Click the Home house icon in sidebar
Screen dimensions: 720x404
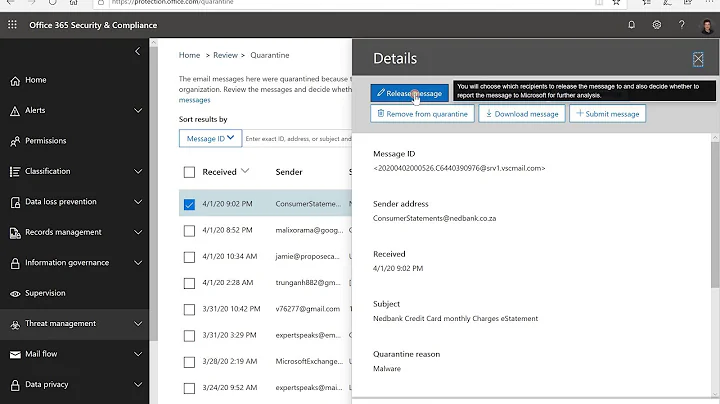[x=15, y=81]
